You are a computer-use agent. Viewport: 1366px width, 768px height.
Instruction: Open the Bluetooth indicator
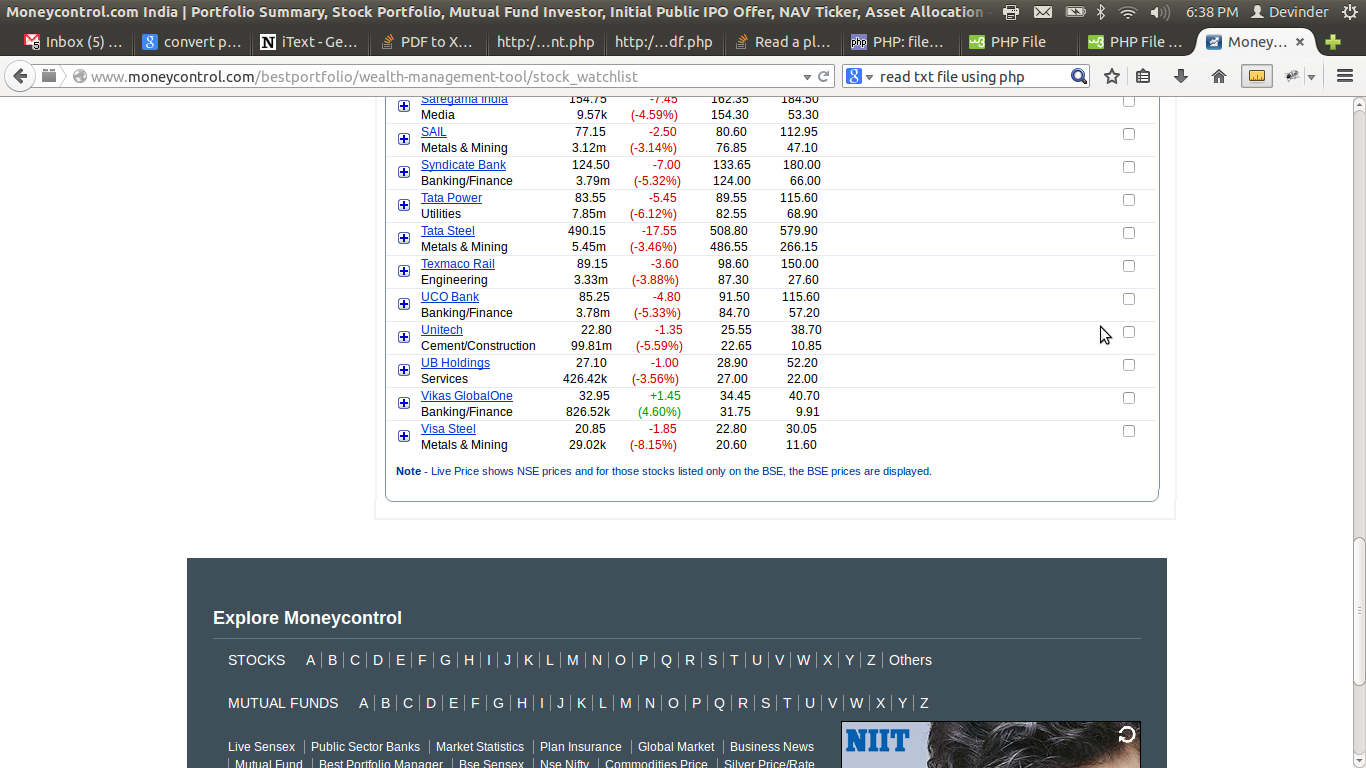[x=1101, y=12]
